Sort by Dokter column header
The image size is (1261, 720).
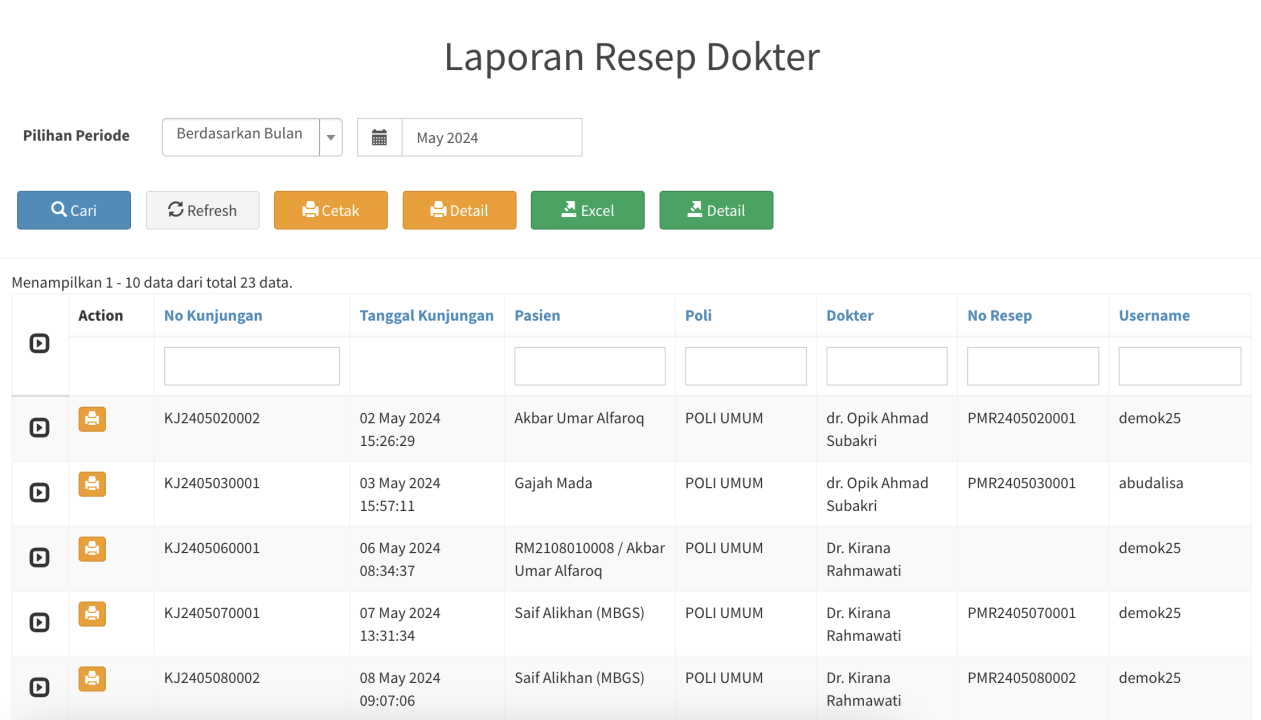849,316
